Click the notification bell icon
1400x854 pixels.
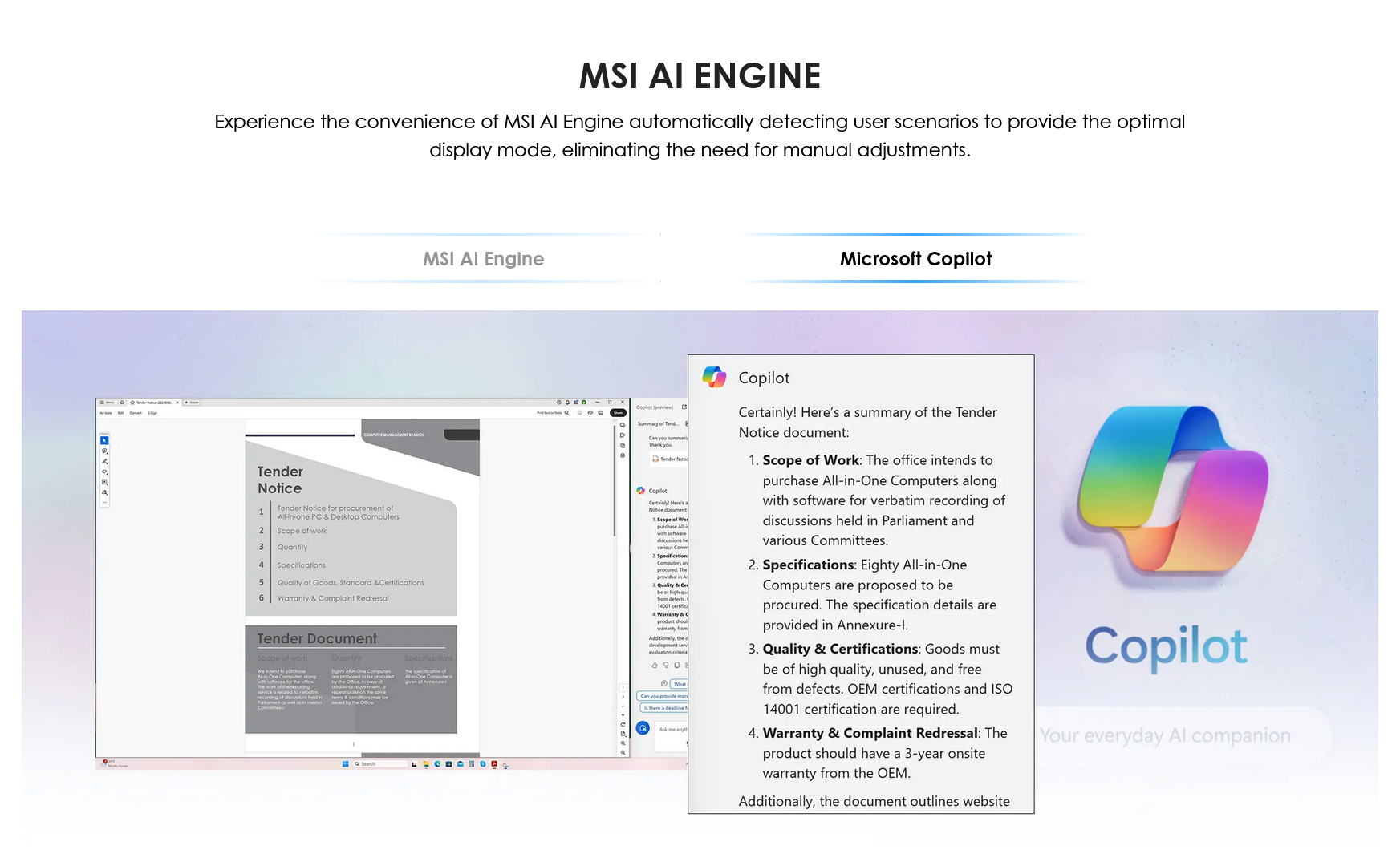click(x=567, y=403)
